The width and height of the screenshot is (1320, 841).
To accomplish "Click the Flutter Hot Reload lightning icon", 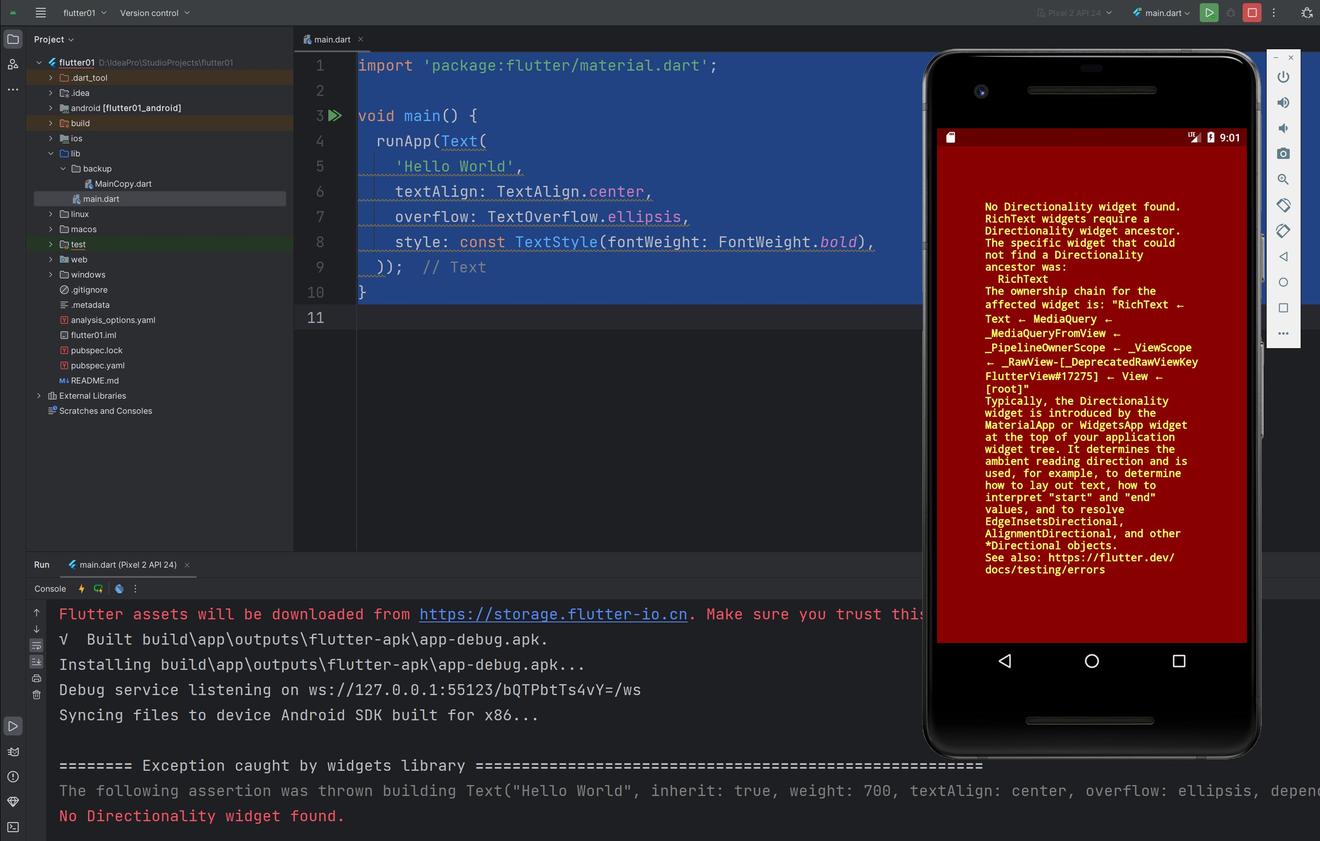I will 82,589.
